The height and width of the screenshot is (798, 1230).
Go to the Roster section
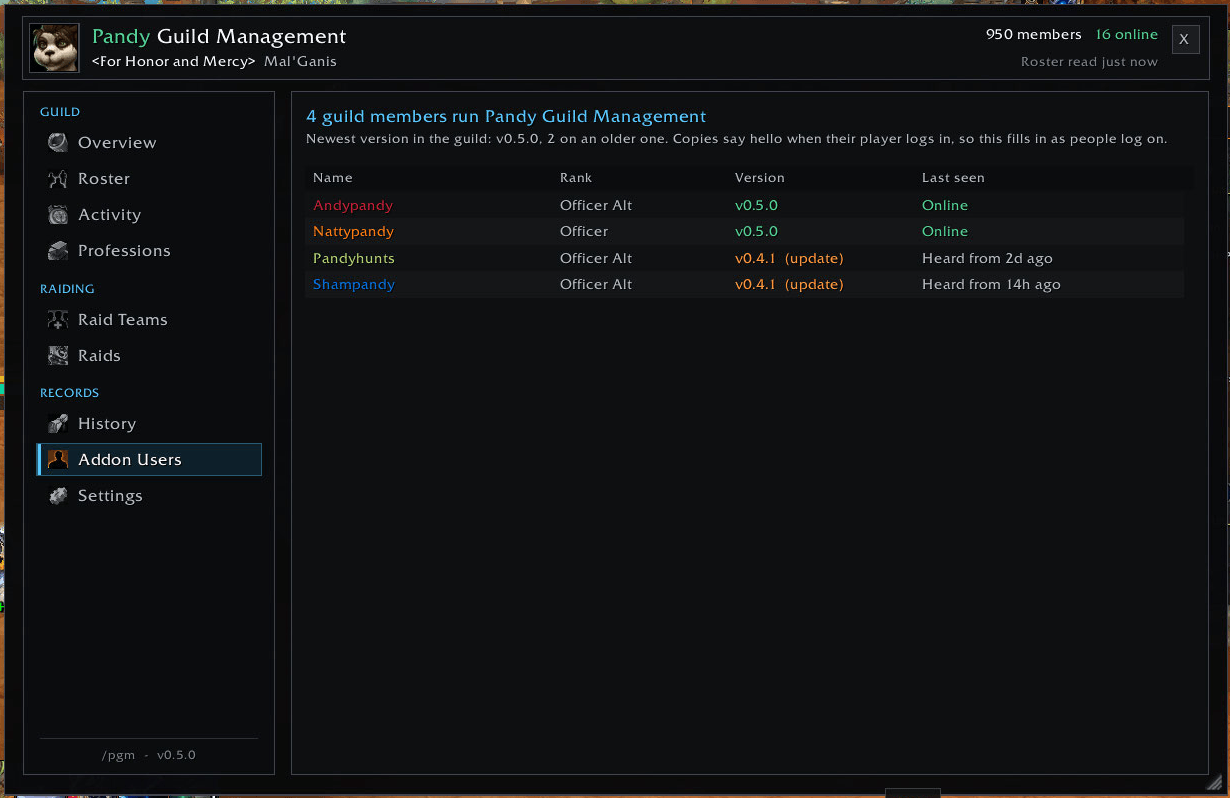(x=149, y=178)
